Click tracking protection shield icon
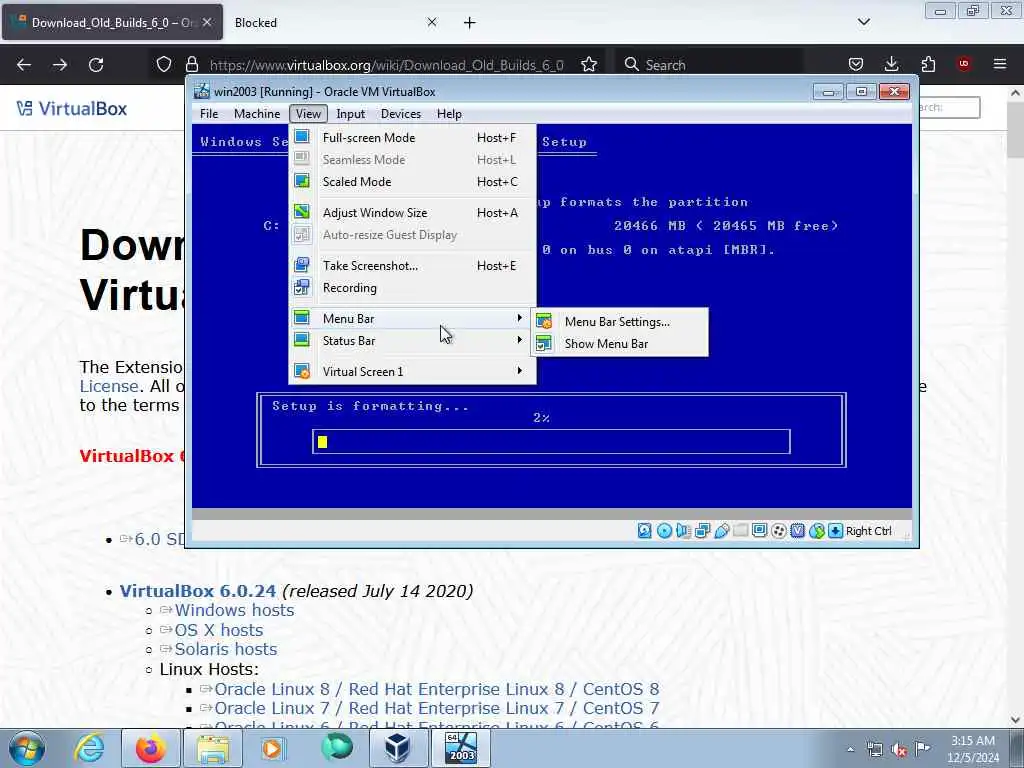Image resolution: width=1024 pixels, height=768 pixels. point(164,65)
